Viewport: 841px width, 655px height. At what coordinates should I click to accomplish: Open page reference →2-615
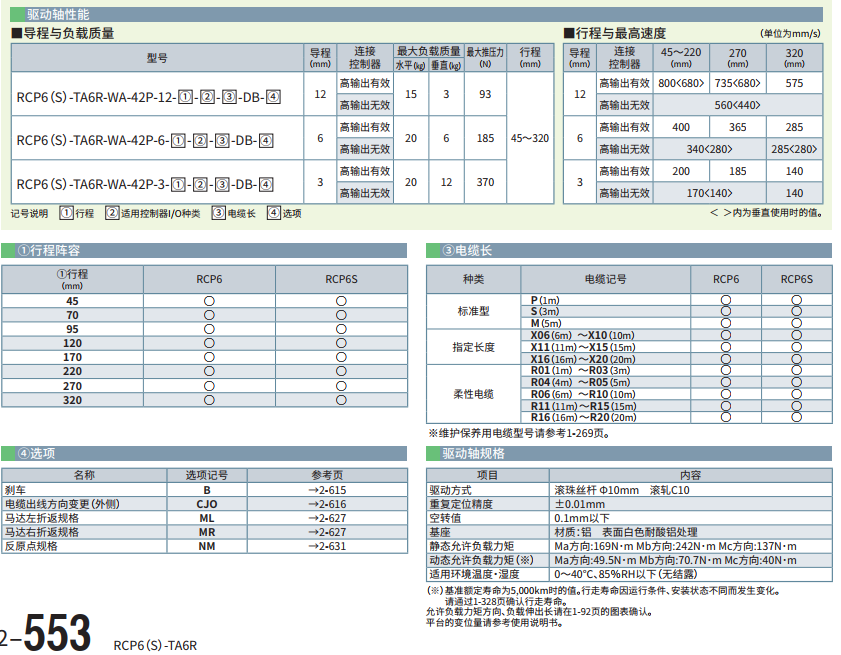[327, 490]
